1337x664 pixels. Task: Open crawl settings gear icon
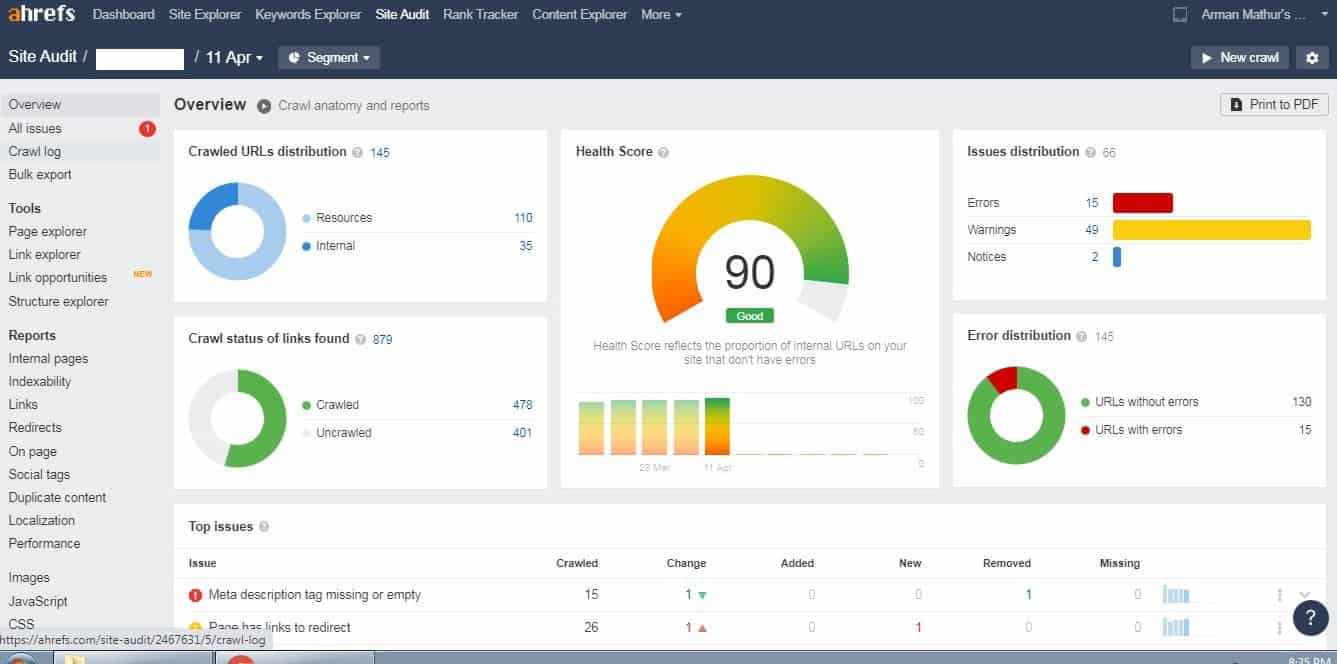[1313, 58]
